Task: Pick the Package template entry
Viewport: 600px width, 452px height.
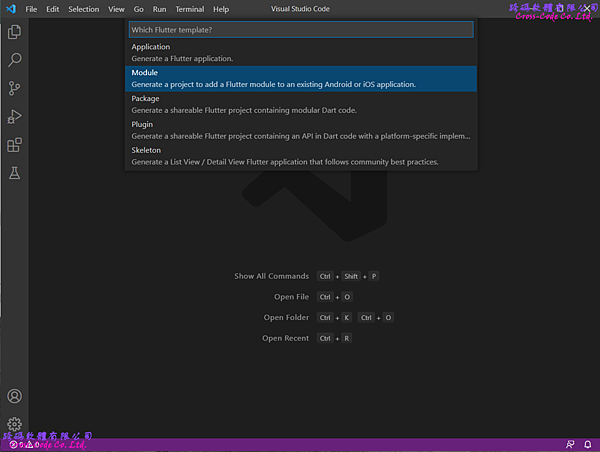Action: tap(300, 104)
